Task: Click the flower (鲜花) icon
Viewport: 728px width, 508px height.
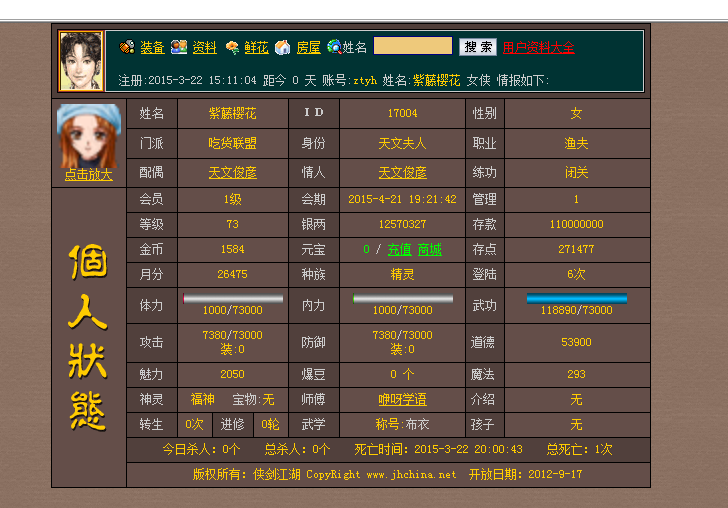Action: (x=232, y=47)
